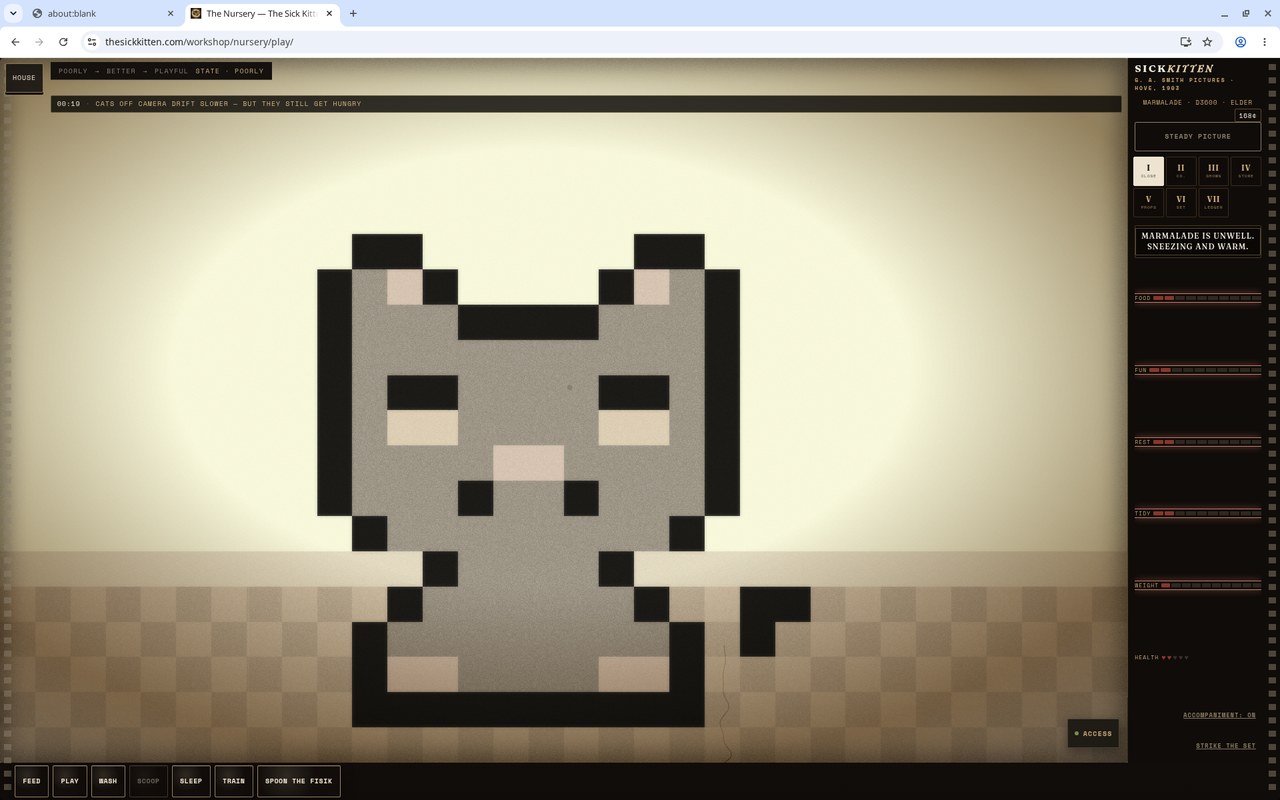Click 'Marmalade · D3000 · Elder' text
1280x800 pixels.
coord(1197,102)
